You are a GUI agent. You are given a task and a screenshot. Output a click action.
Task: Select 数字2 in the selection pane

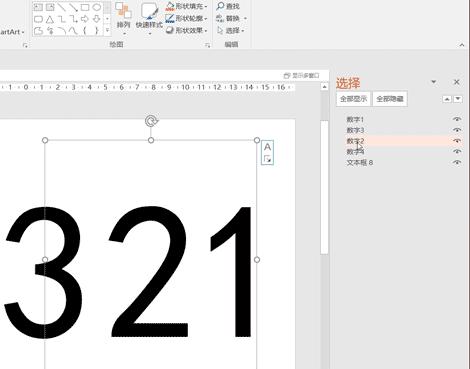pos(355,141)
